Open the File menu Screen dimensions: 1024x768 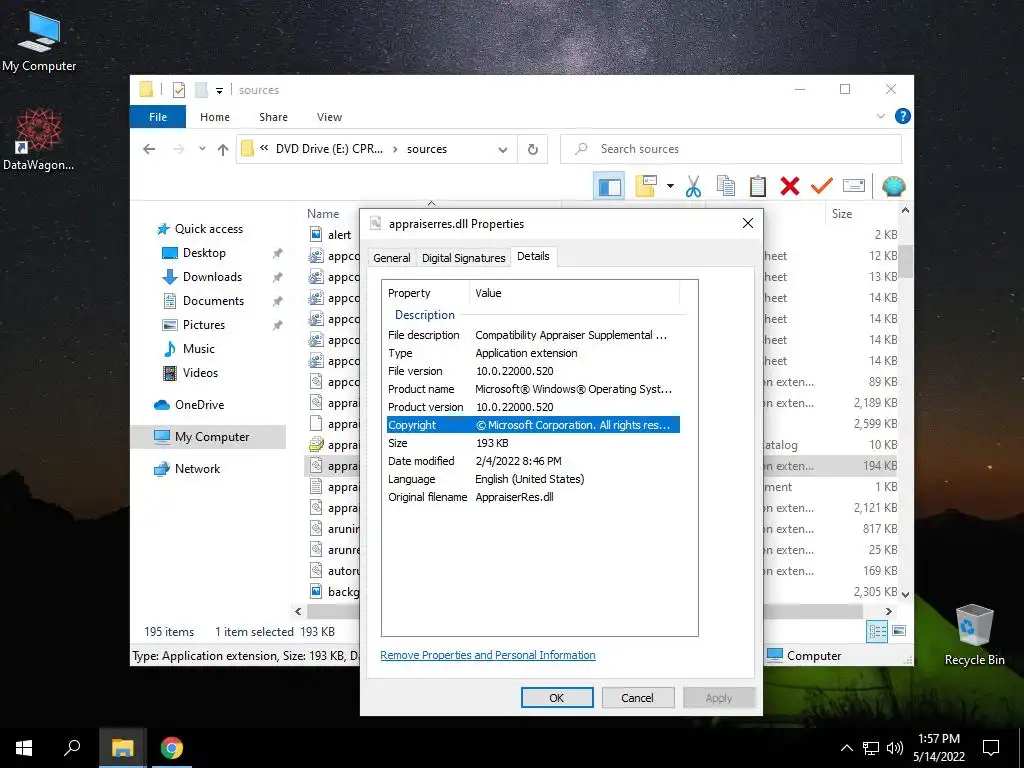tap(158, 117)
